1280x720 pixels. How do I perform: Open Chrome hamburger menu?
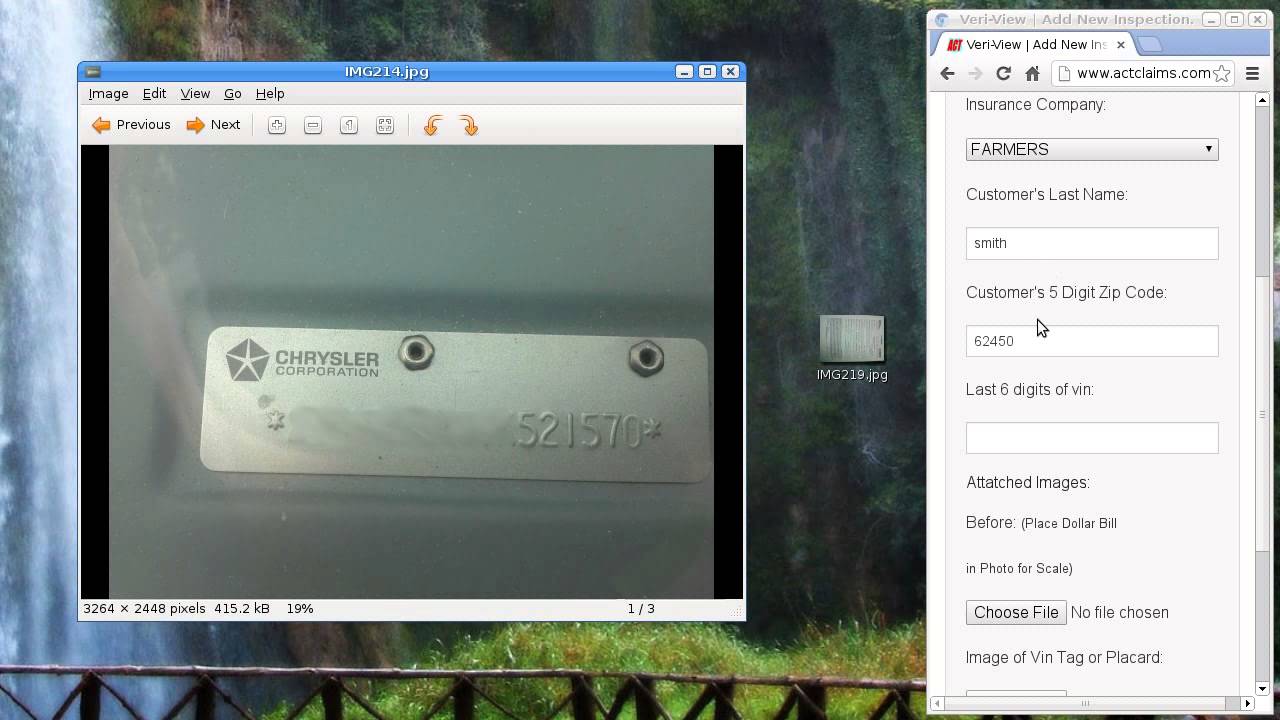1252,73
